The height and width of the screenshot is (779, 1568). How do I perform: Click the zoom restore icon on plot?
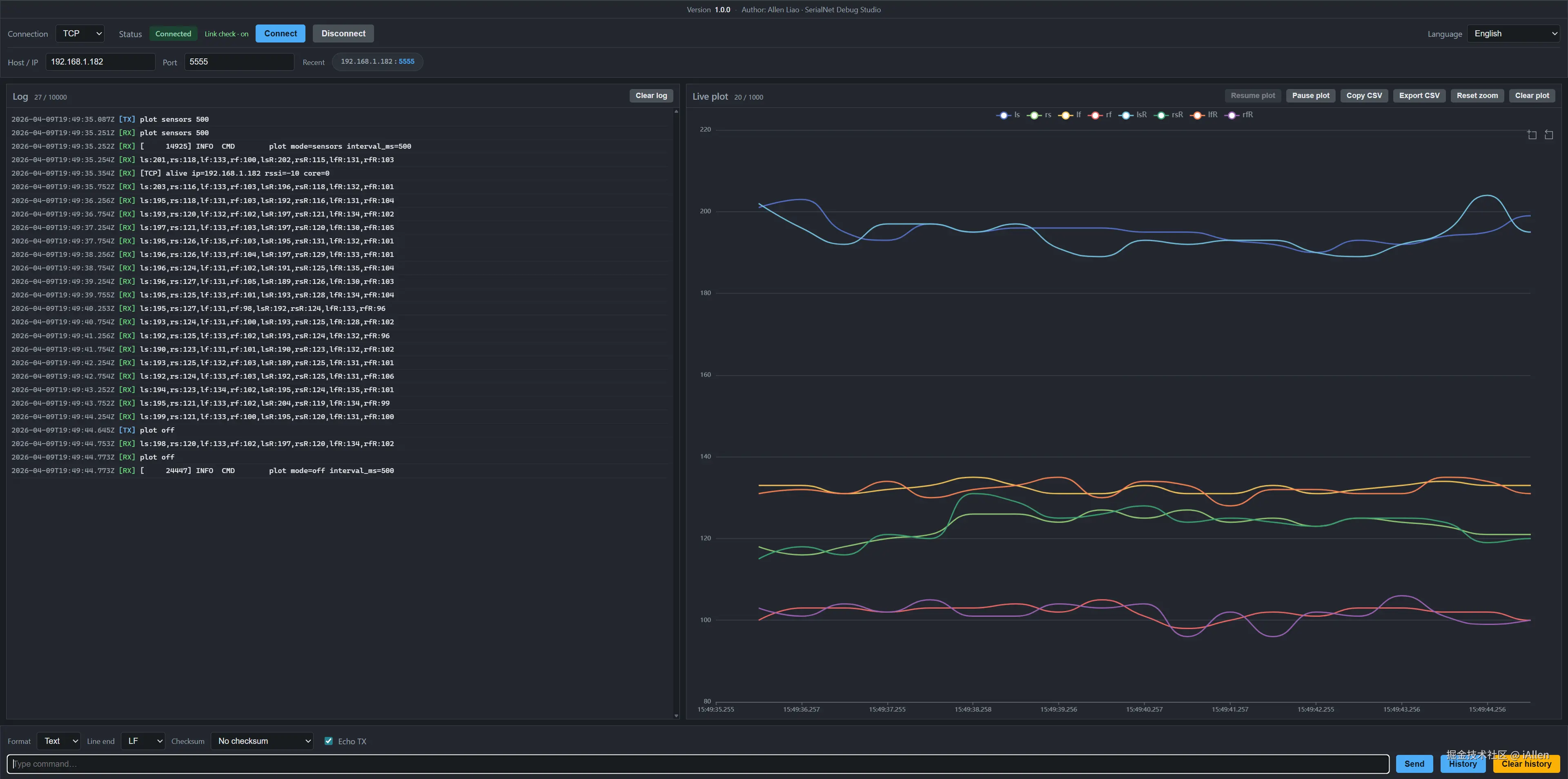[x=1548, y=135]
